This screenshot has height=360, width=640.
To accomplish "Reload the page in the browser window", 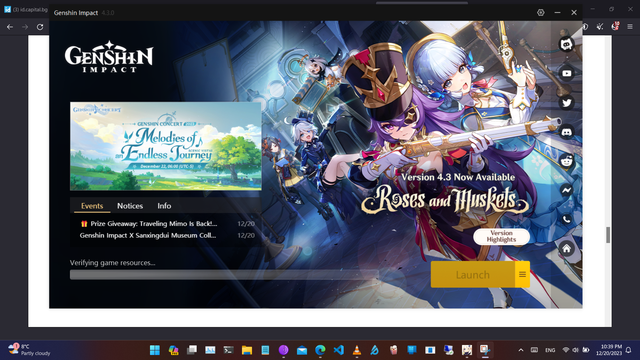I will 40,27.
